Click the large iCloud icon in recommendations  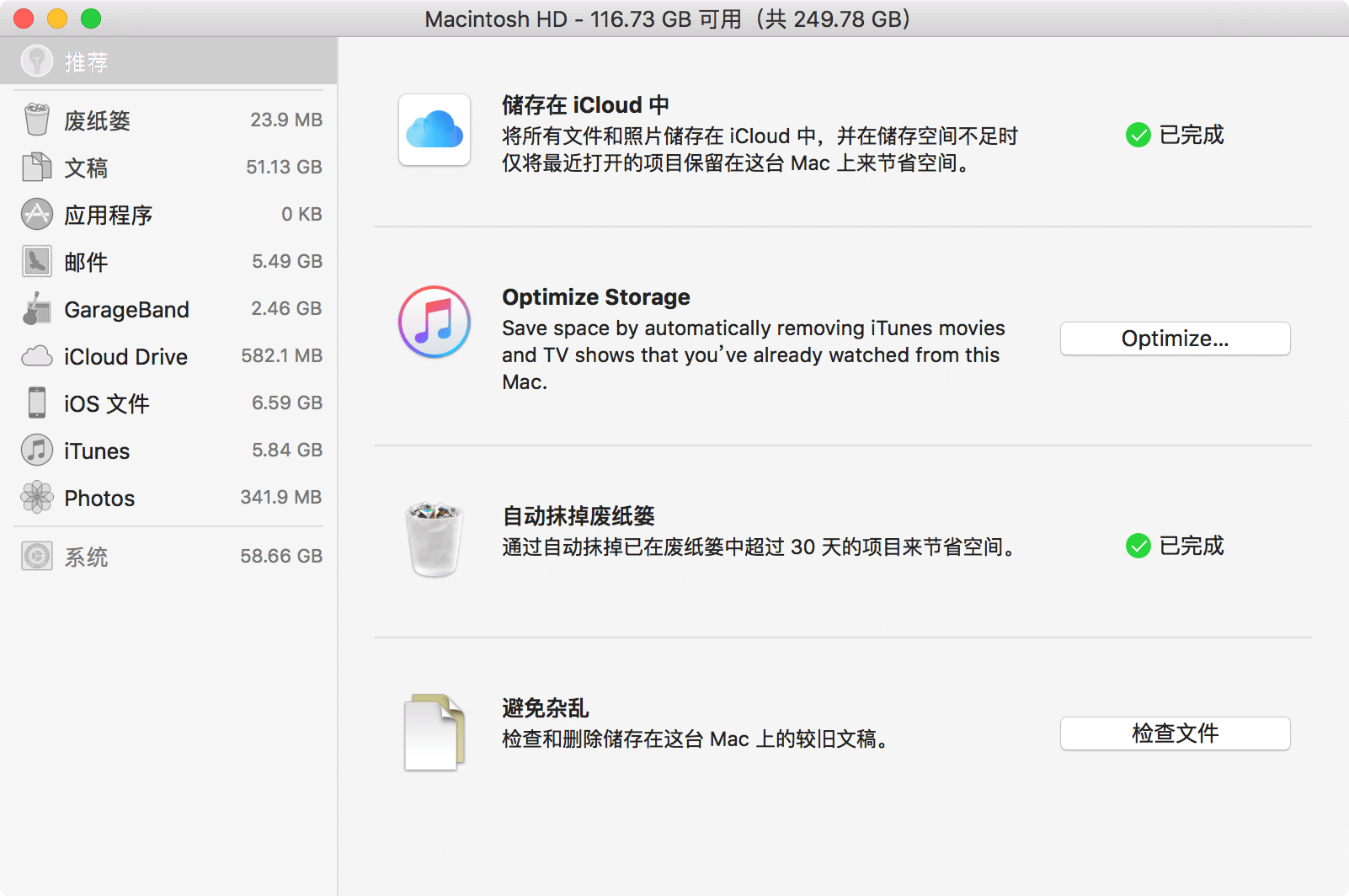[x=435, y=130]
